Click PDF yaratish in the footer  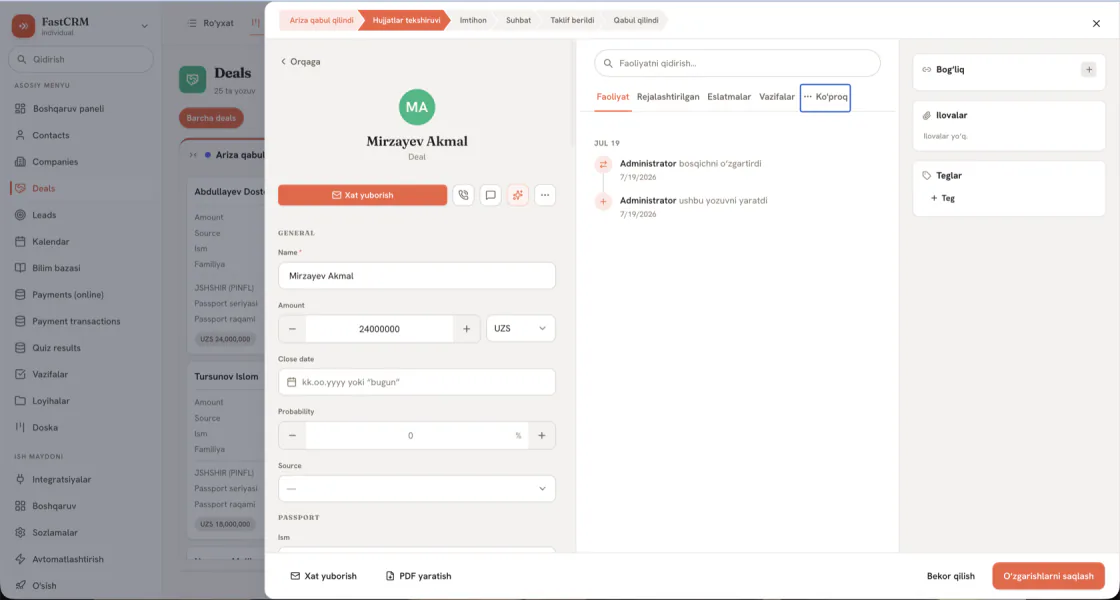pos(419,576)
